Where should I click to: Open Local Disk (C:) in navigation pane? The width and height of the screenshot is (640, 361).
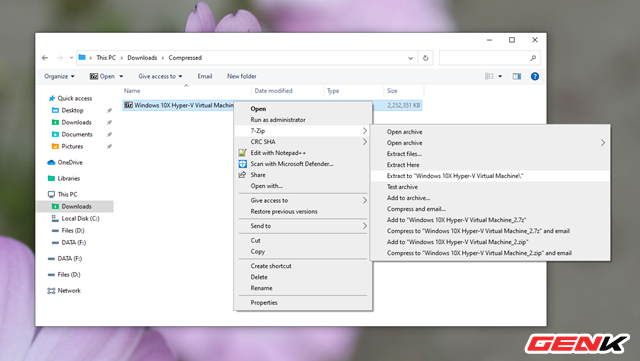pos(76,218)
